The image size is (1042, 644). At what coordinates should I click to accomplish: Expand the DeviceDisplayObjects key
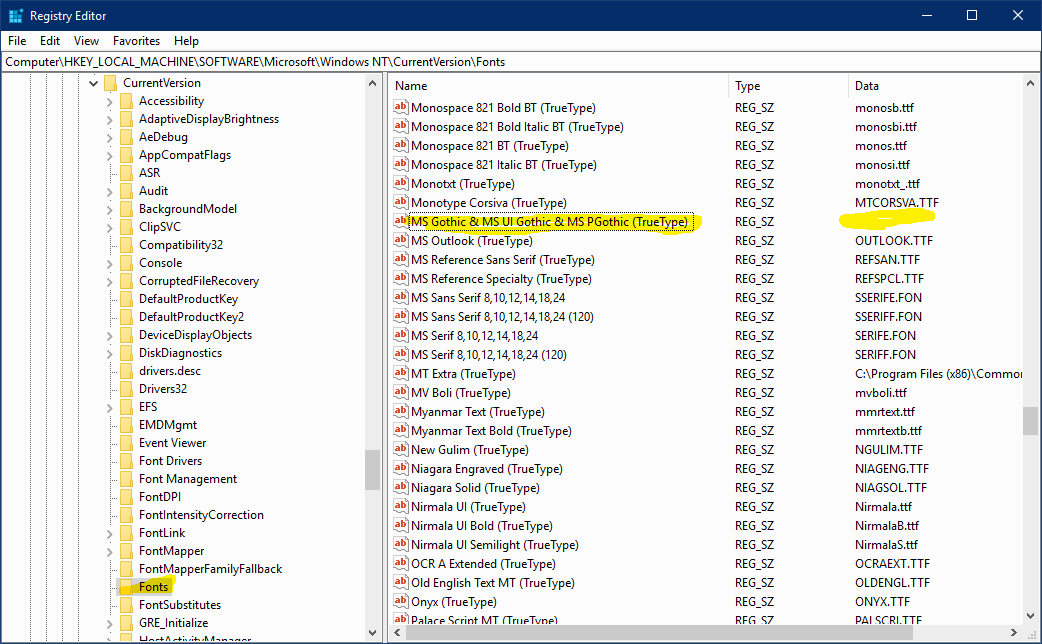point(110,336)
